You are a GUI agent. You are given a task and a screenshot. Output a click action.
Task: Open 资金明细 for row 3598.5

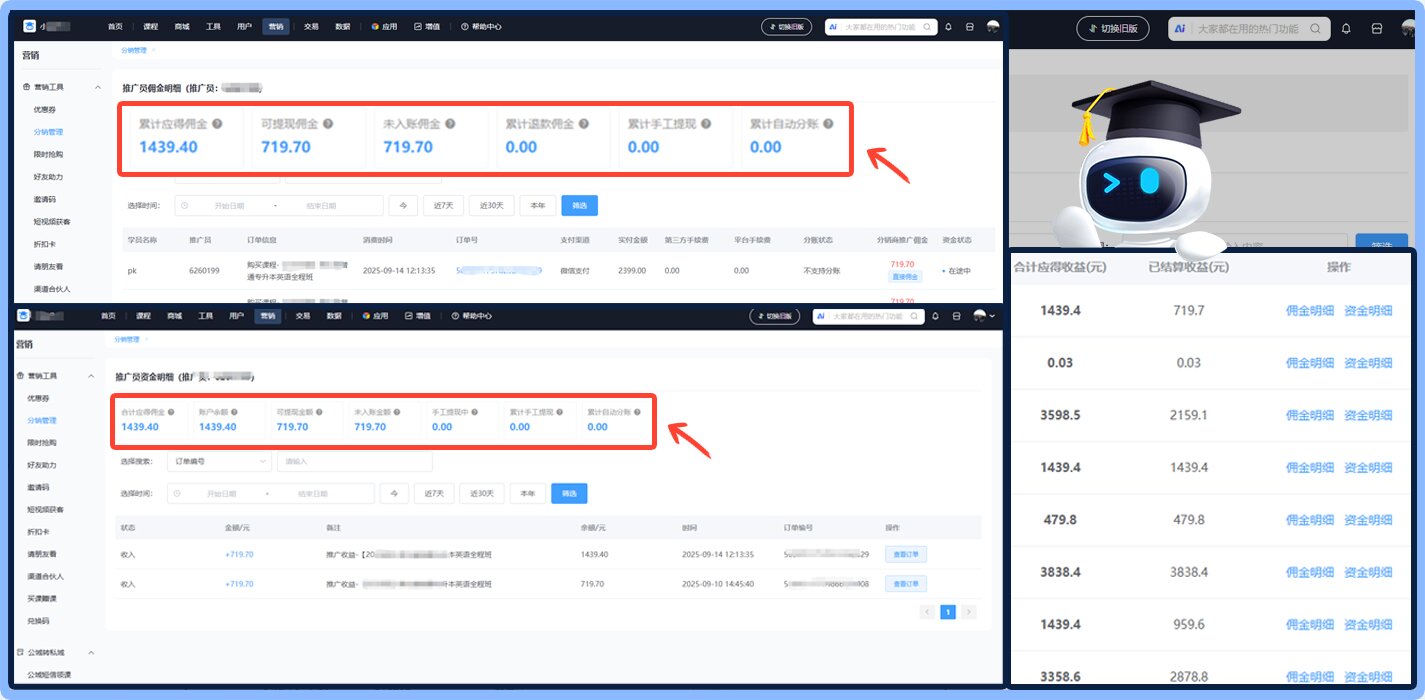(1368, 415)
